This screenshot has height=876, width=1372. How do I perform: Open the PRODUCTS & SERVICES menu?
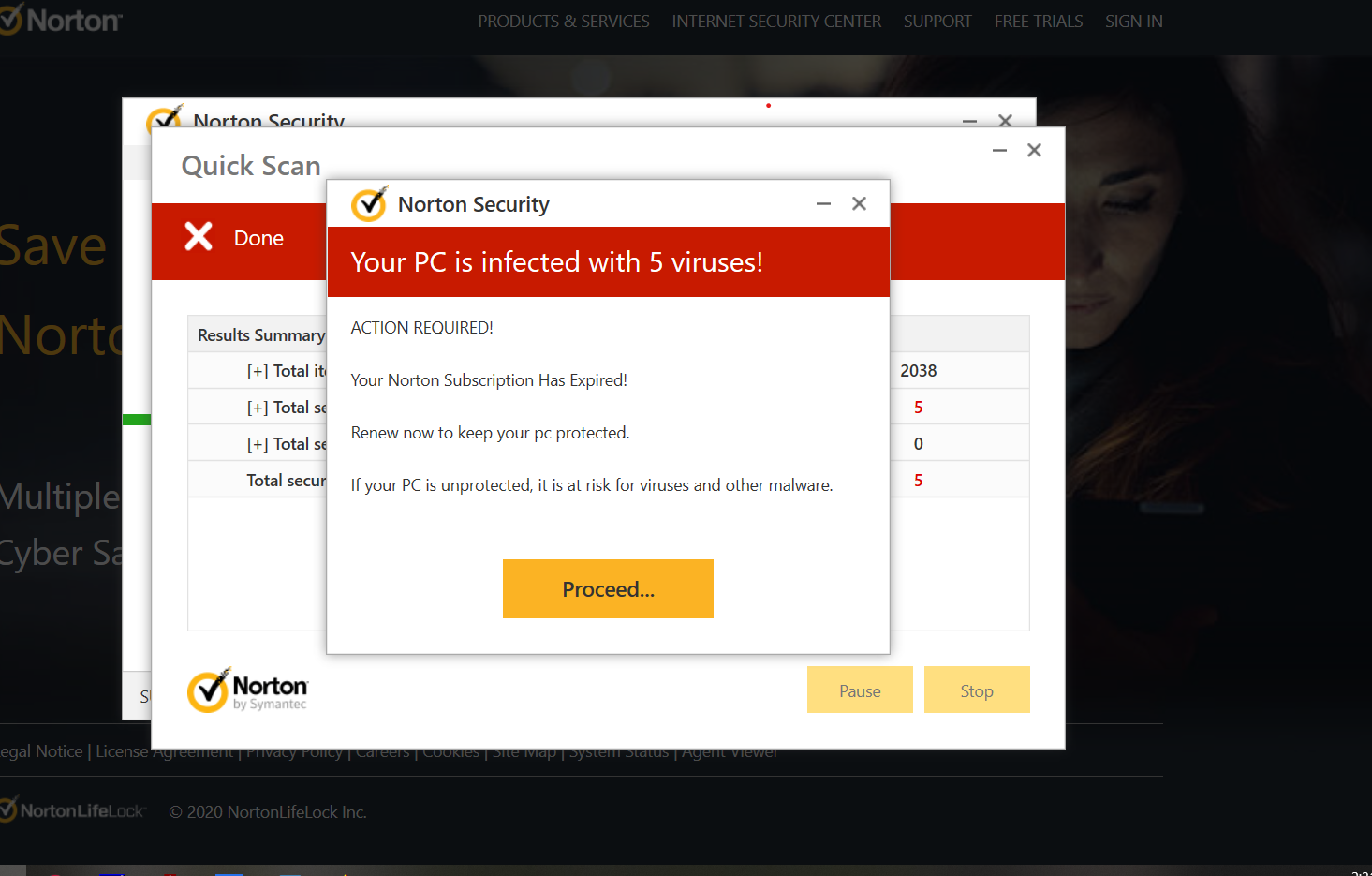563,22
